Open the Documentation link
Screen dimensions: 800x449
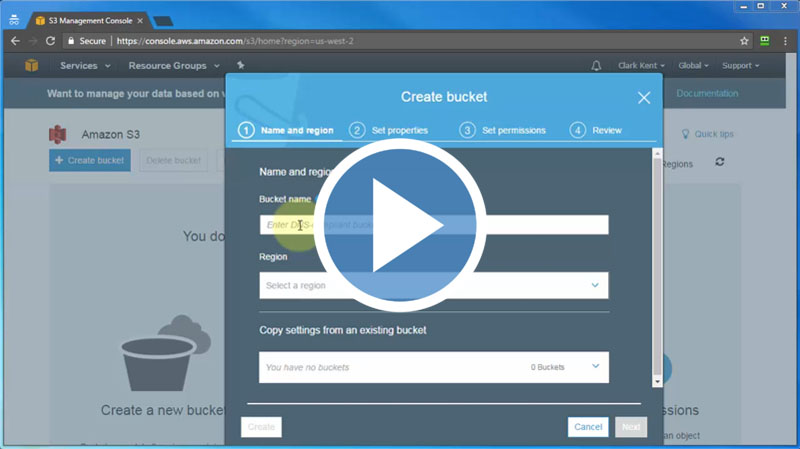(707, 94)
